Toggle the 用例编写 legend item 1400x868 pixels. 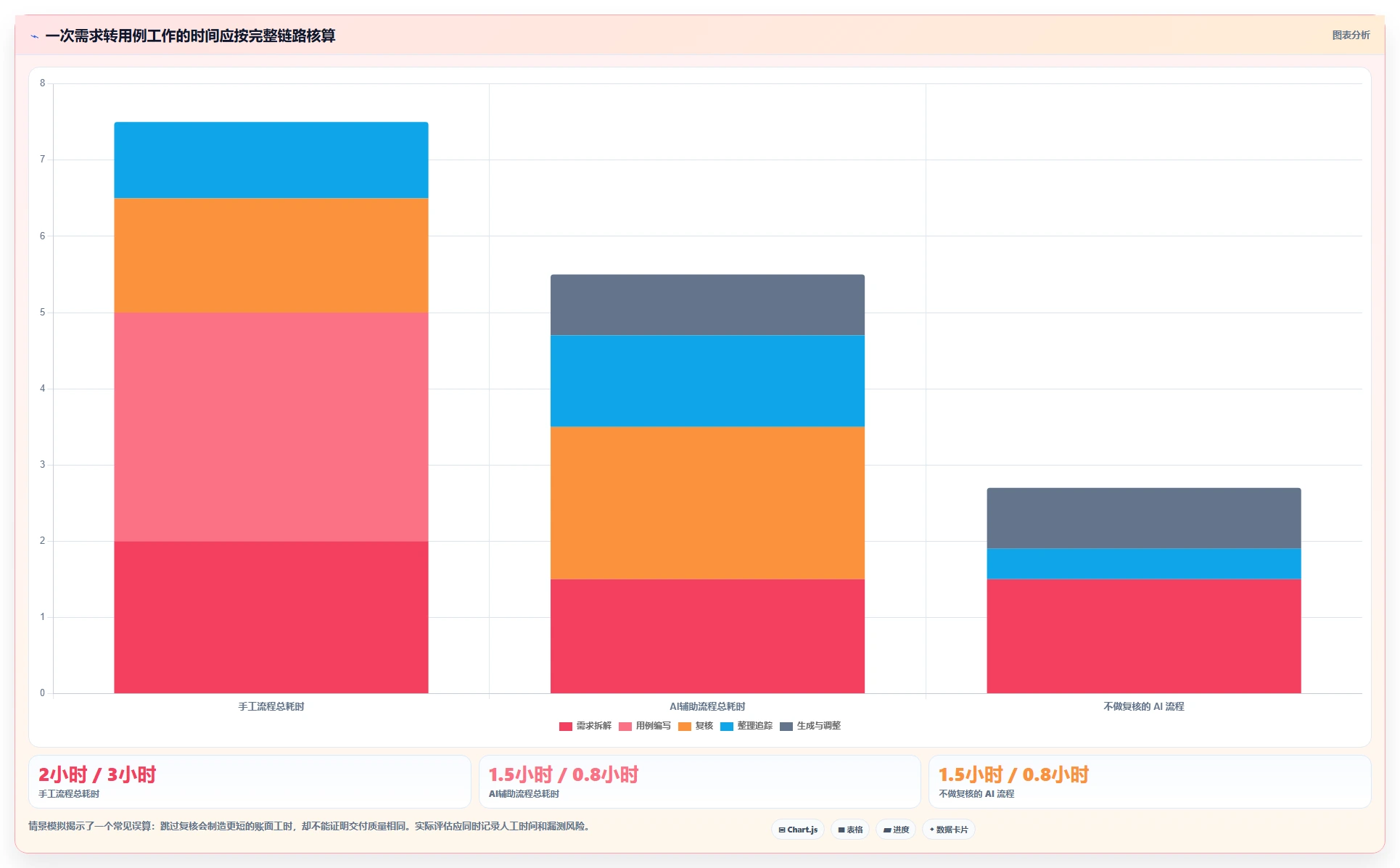[645, 726]
